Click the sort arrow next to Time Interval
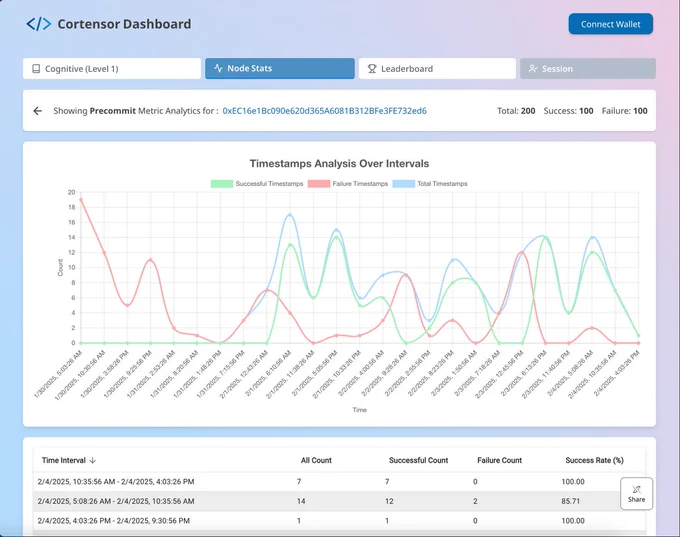680x537 pixels. click(x=92, y=460)
